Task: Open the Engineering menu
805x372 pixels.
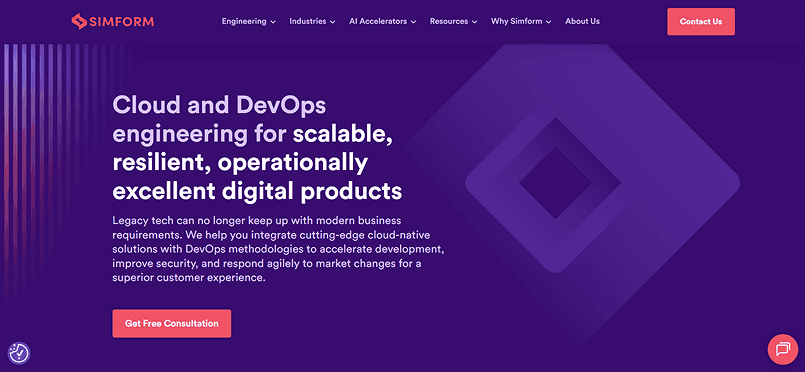Action: click(248, 22)
